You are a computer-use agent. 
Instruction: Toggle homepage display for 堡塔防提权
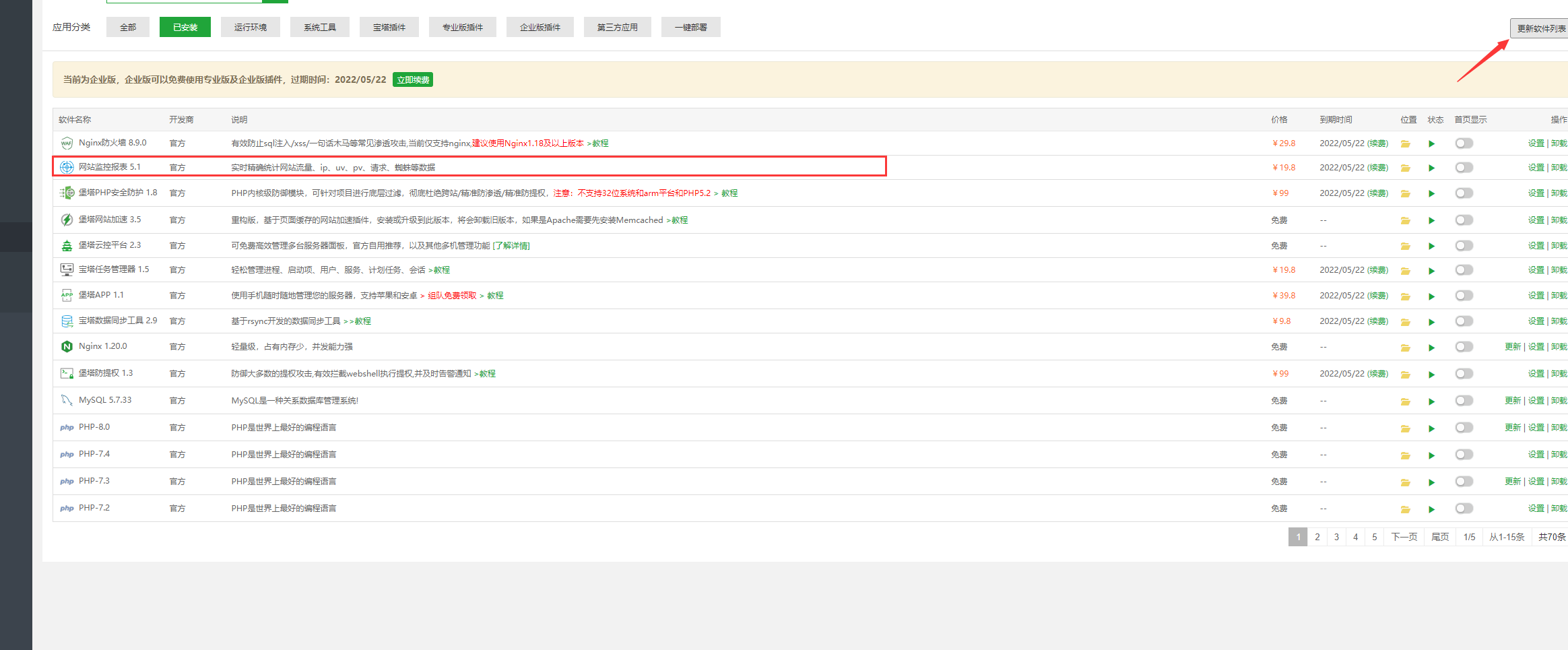[x=1464, y=373]
